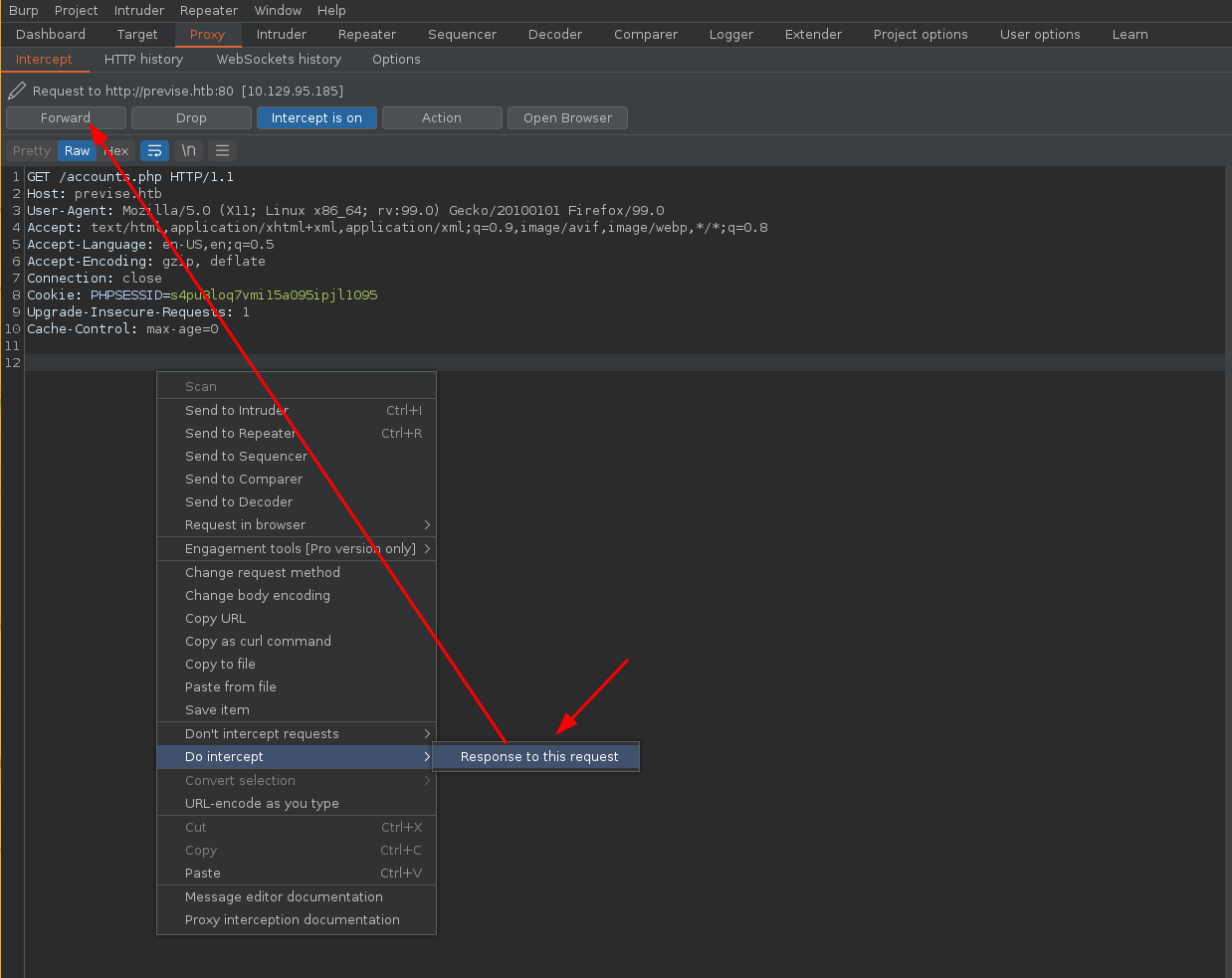Open the editor hamburger options menu
This screenshot has height=978, width=1232.
[x=222, y=151]
